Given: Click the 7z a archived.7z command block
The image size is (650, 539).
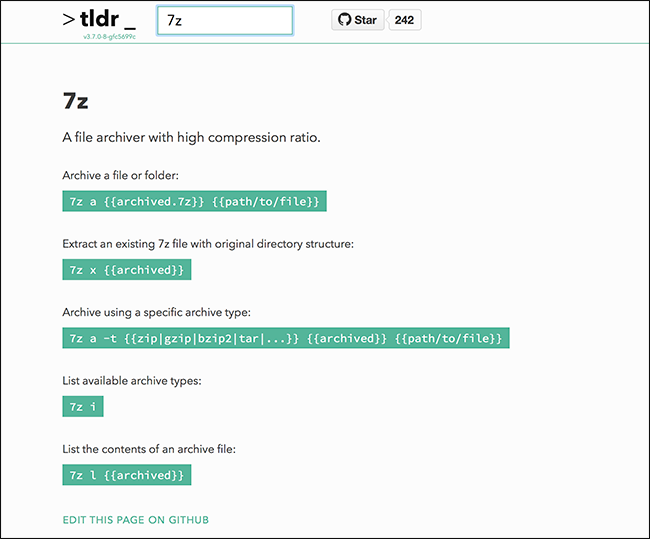Looking at the screenshot, I should click(194, 201).
